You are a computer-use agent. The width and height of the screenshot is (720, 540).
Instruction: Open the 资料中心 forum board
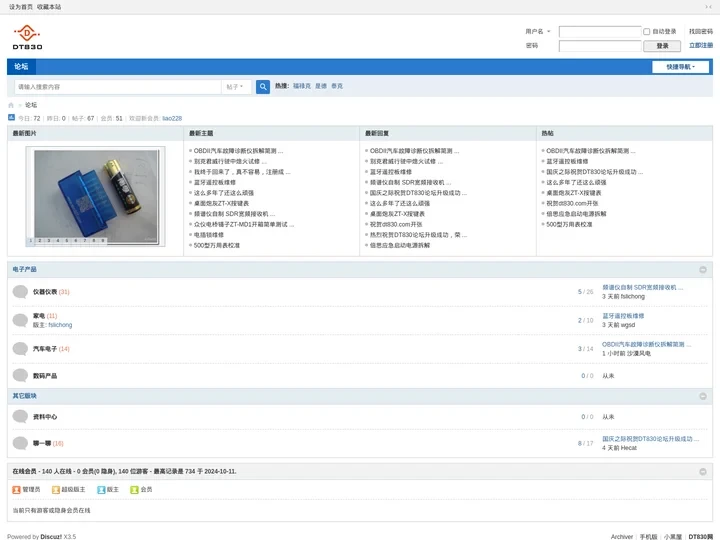45,416
